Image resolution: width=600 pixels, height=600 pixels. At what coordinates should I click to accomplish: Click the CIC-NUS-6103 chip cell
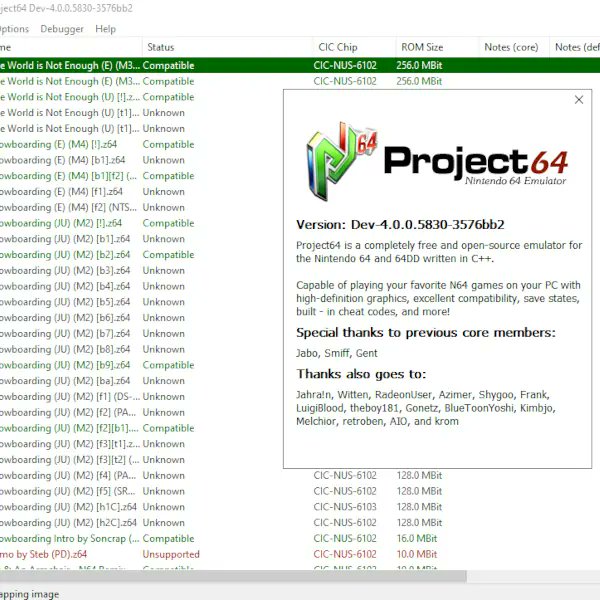click(x=345, y=507)
